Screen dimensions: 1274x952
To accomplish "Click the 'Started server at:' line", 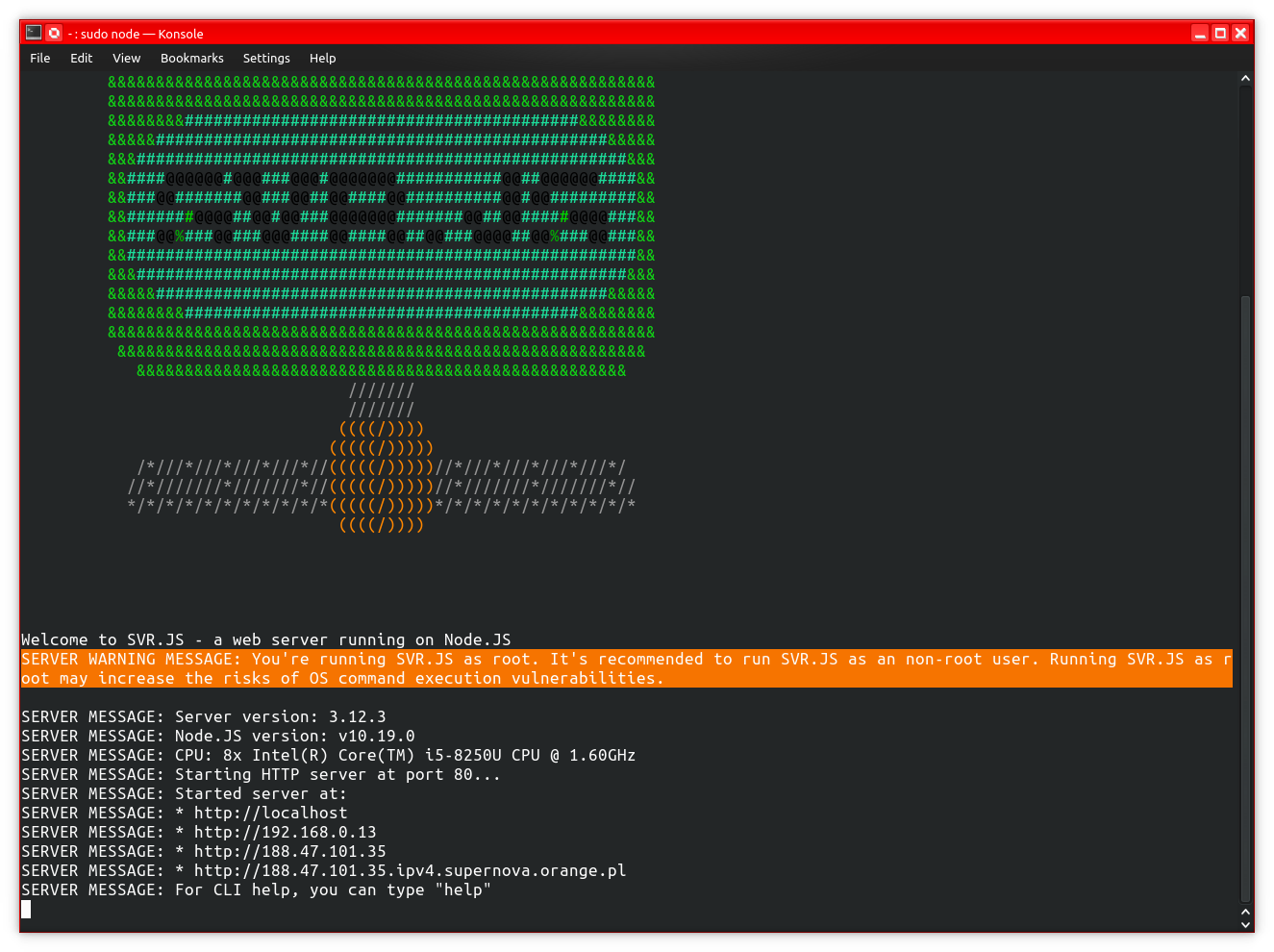I will pos(185,794).
